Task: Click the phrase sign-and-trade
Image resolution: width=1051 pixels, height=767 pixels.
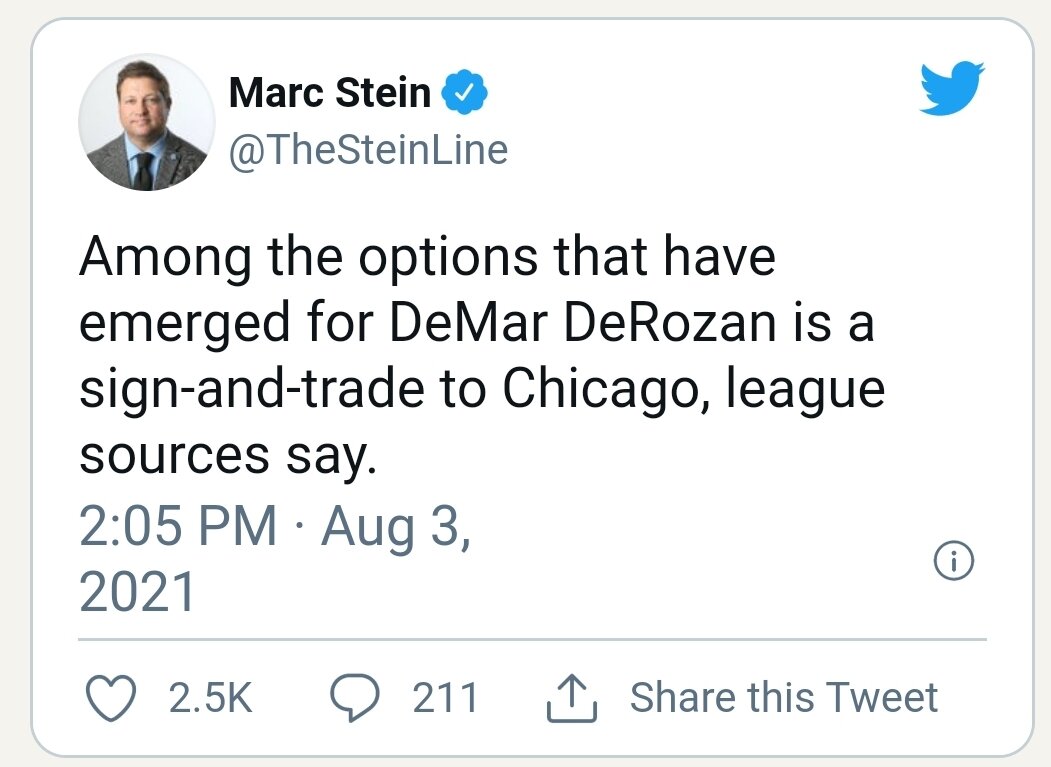Action: [249, 388]
